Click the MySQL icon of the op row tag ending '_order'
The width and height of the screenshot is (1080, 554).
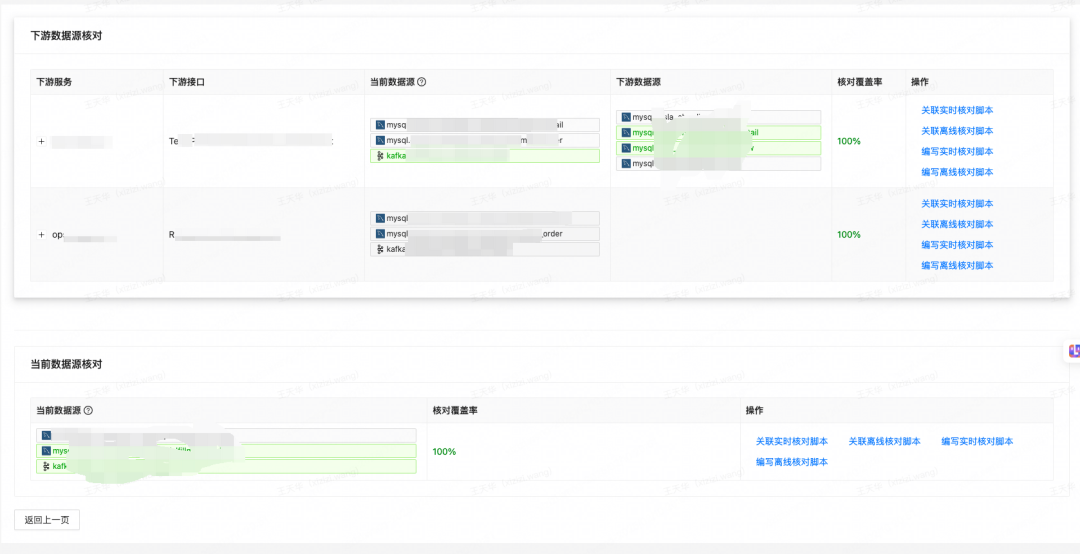[380, 234]
